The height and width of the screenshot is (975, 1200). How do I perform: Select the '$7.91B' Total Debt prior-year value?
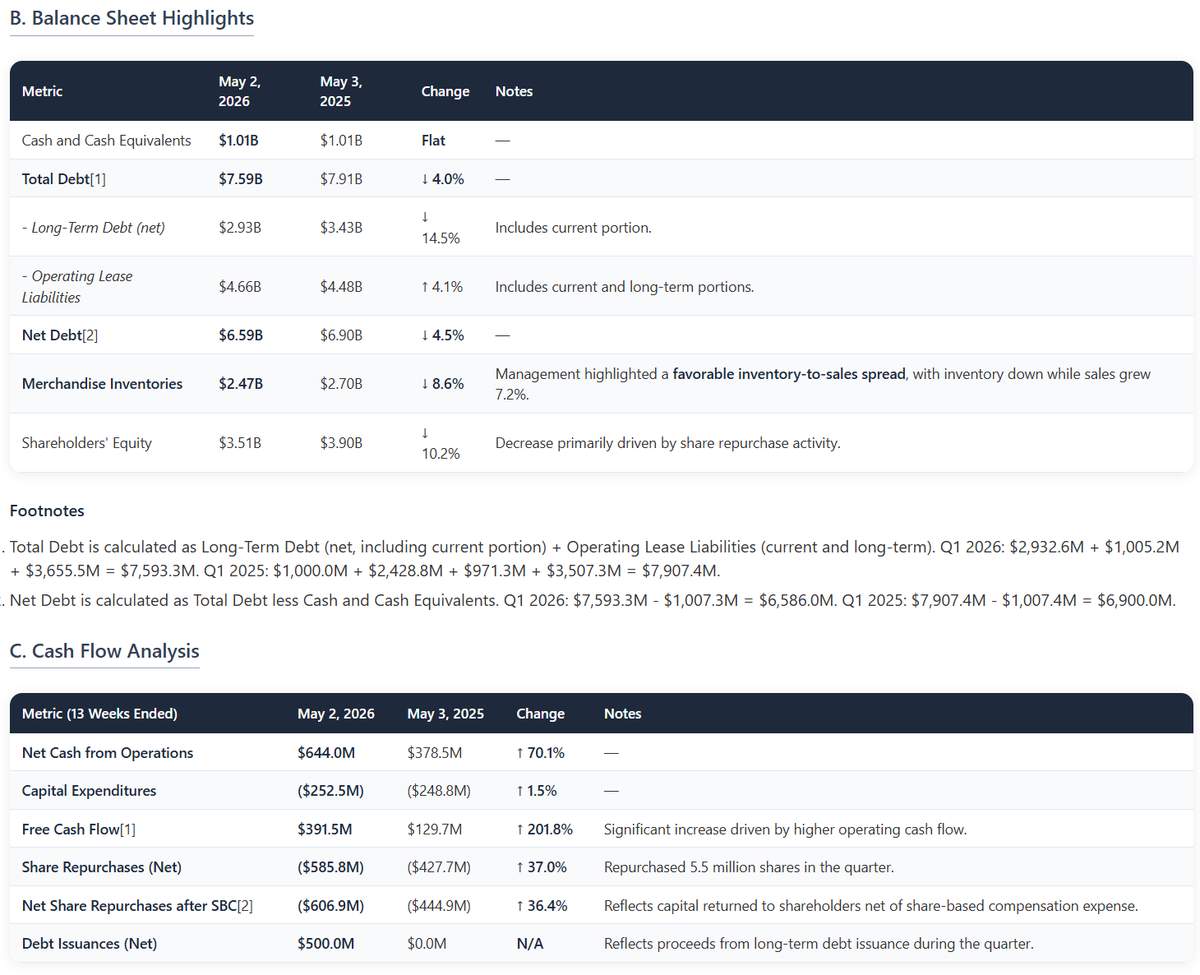pyautogui.click(x=341, y=179)
